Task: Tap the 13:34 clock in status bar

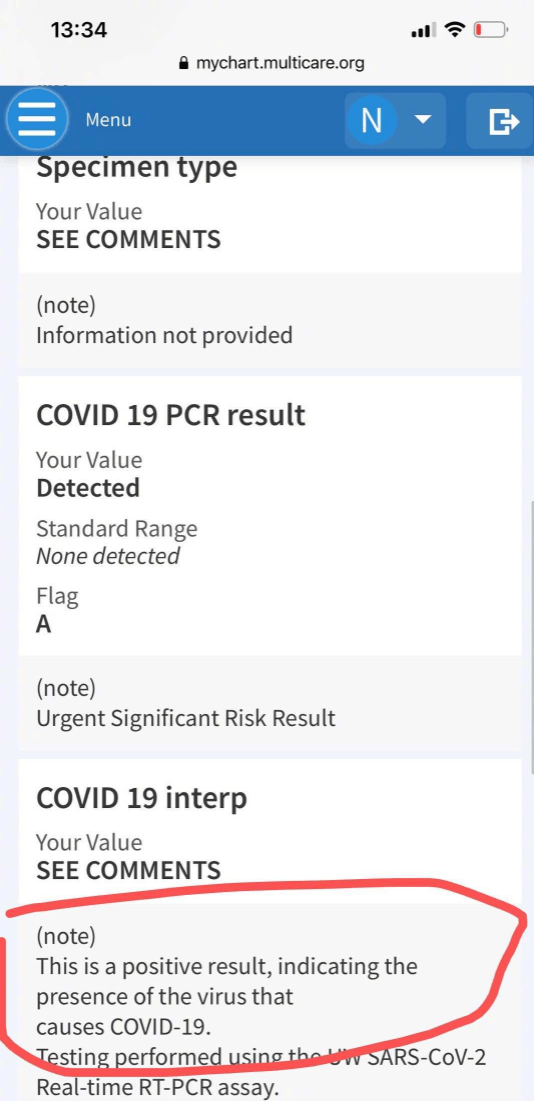Action: (x=79, y=30)
